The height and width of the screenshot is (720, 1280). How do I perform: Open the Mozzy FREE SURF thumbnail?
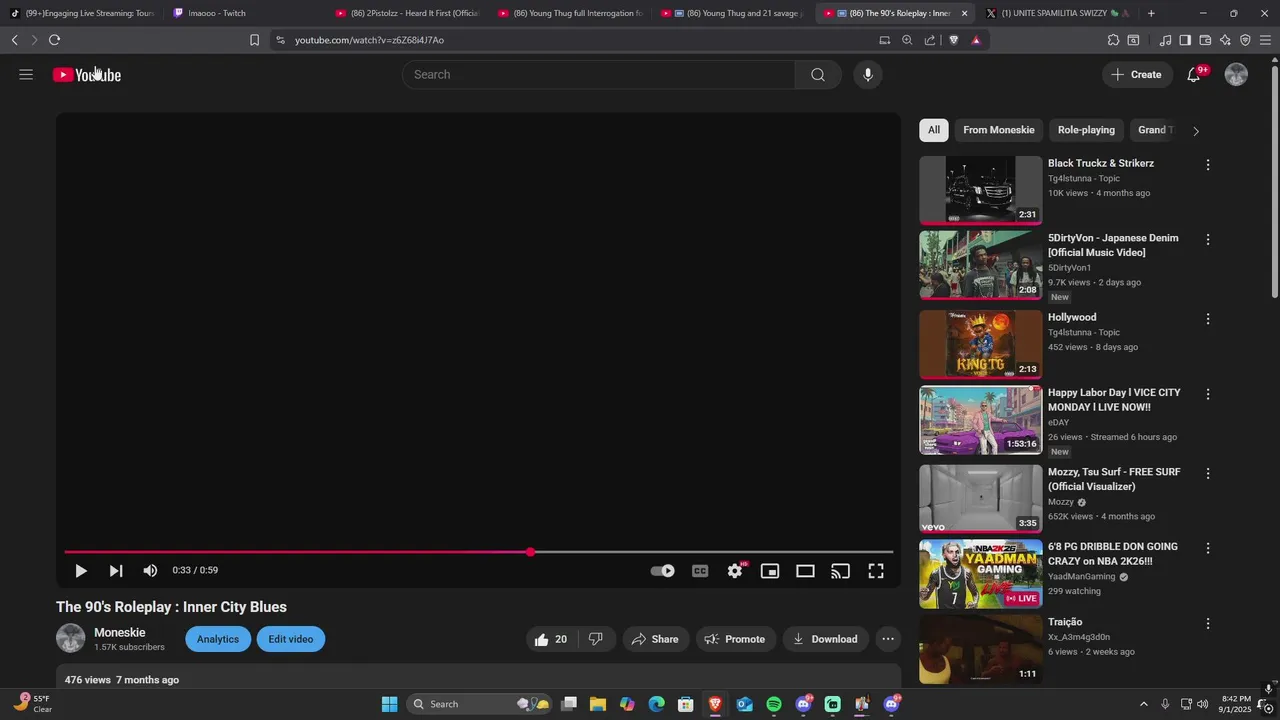tap(981, 499)
